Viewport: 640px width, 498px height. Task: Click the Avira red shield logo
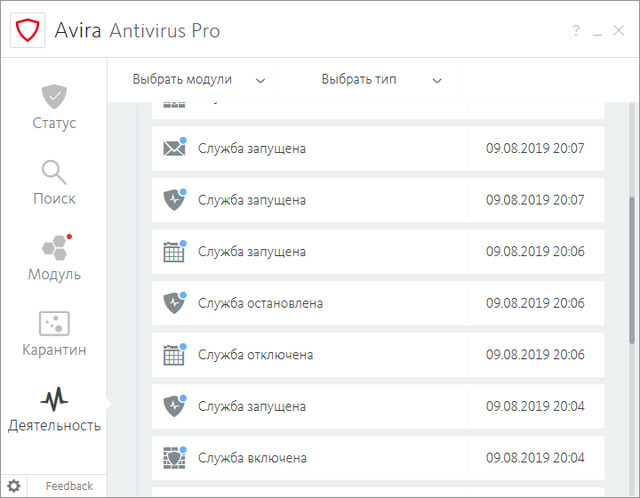click(27, 30)
